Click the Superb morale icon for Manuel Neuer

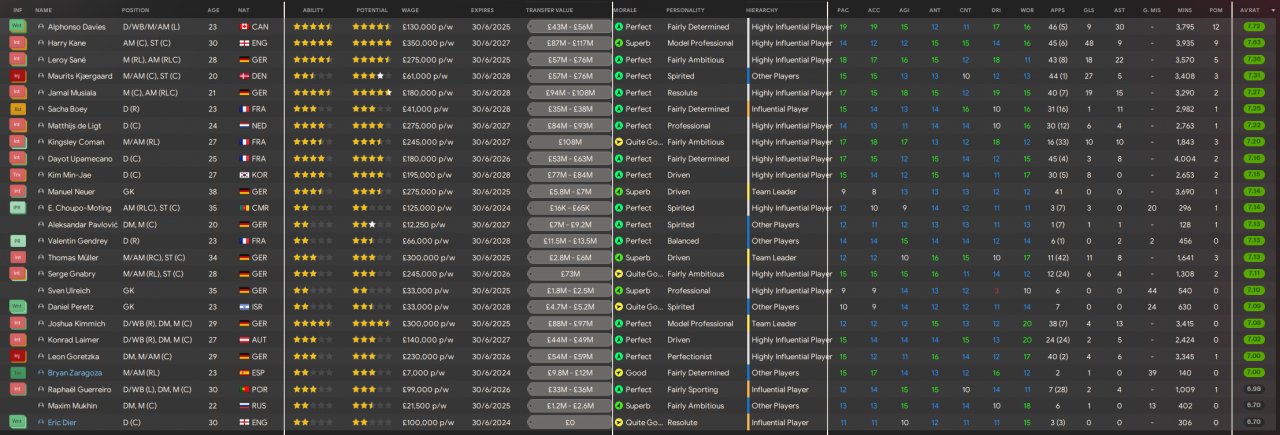(619, 192)
